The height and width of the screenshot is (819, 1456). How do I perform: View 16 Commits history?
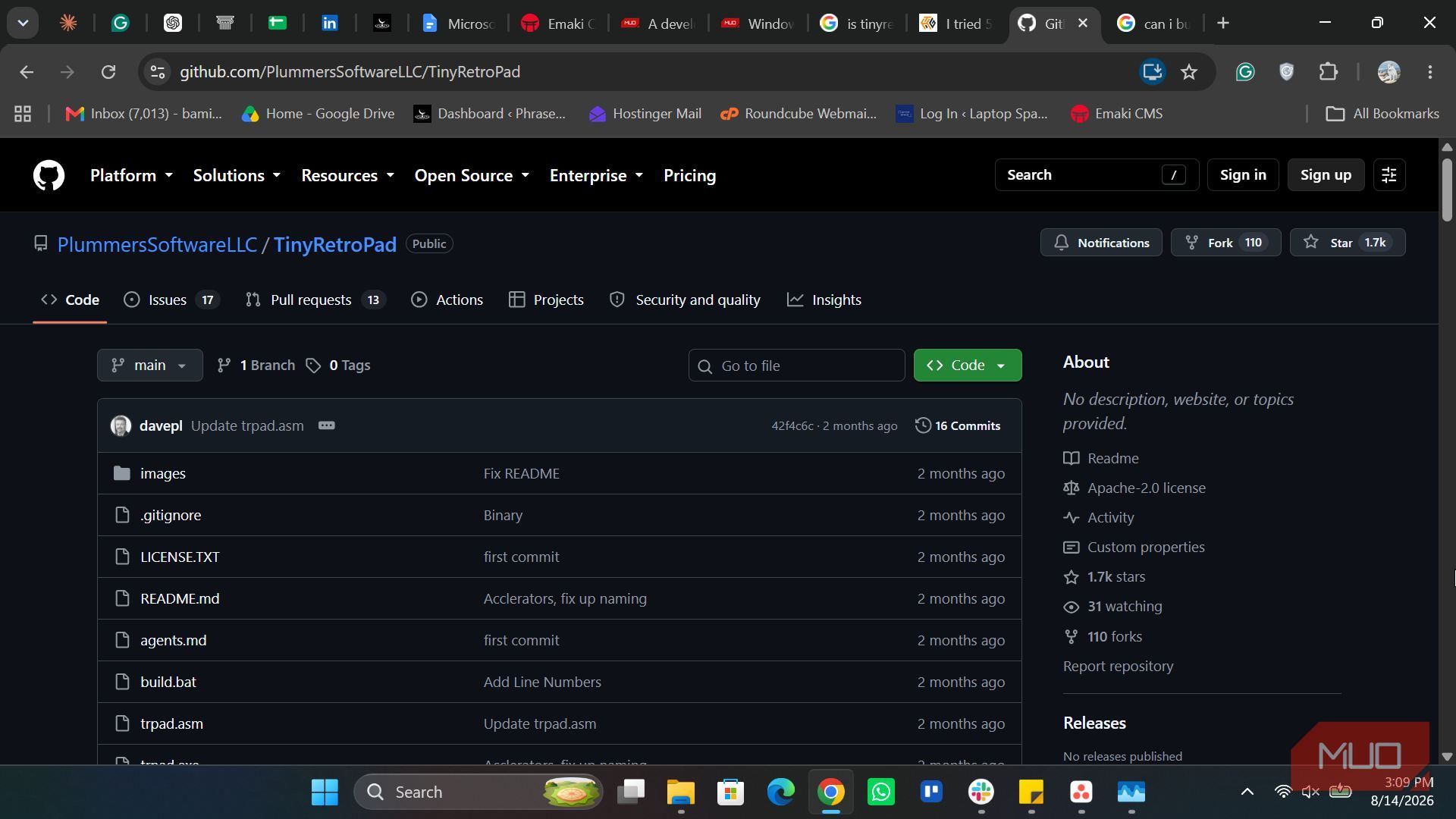coord(958,425)
